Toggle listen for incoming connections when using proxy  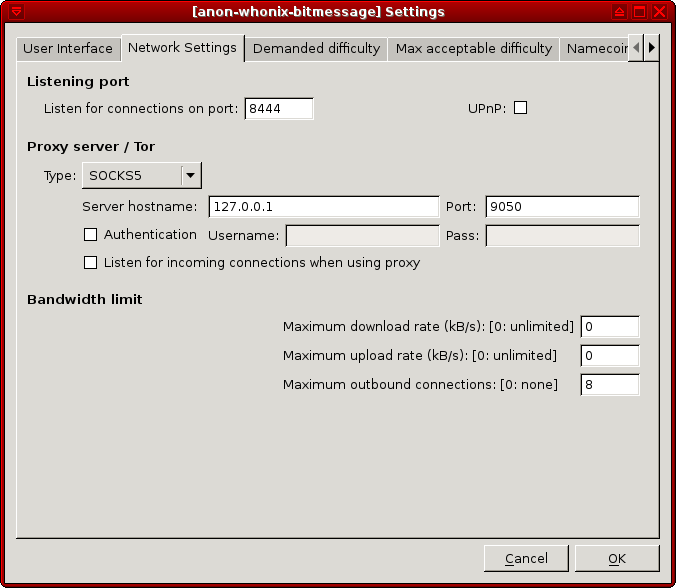[91, 263]
